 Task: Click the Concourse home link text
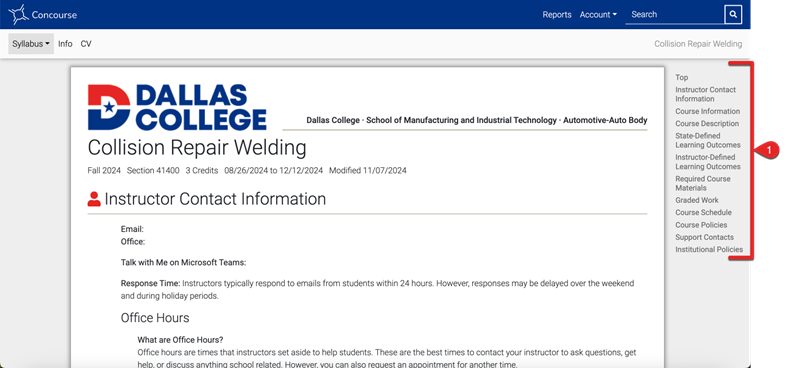(x=54, y=15)
